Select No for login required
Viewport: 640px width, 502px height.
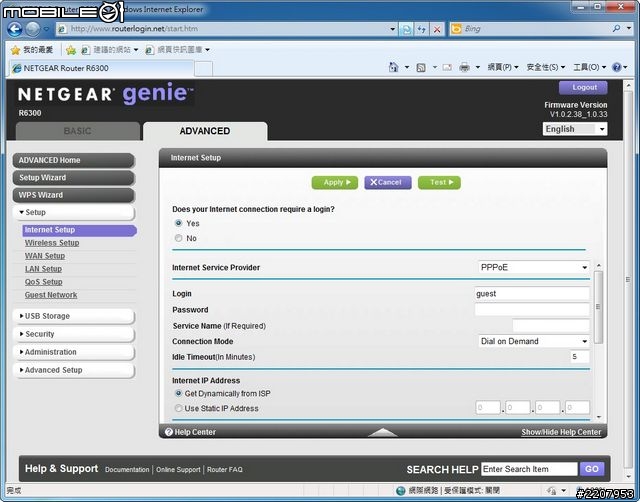pos(178,238)
